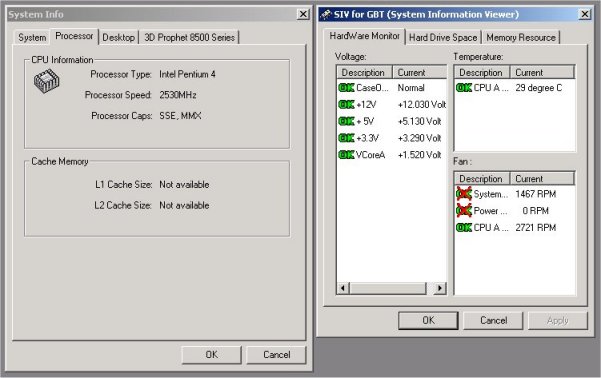
Task: Open the Memory Resource tab
Action: [x=521, y=38]
